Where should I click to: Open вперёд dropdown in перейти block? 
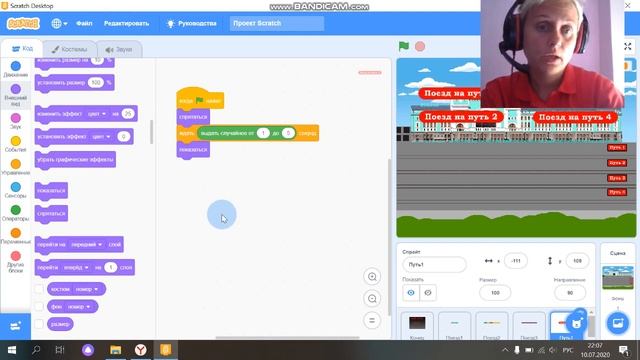click(76, 267)
